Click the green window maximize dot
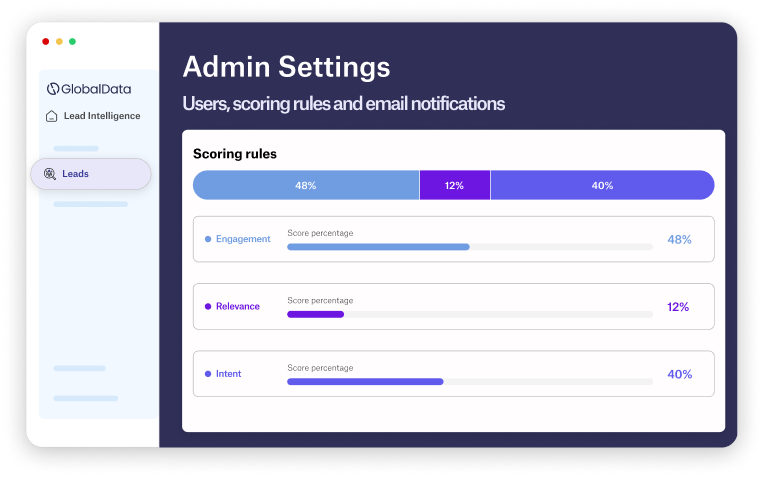Image resolution: width=764 pixels, height=478 pixels. click(x=72, y=41)
